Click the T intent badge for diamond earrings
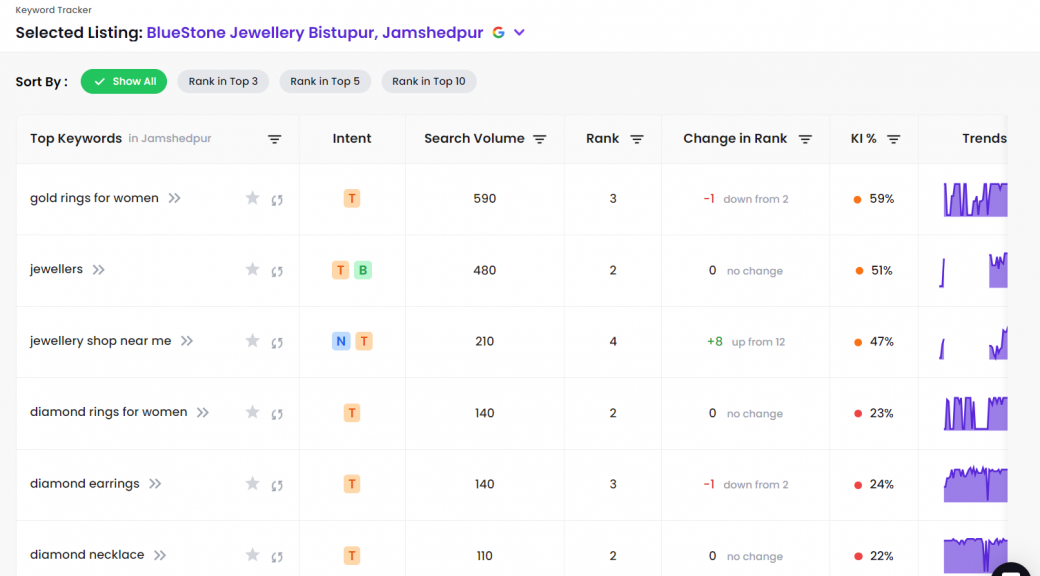This screenshot has height=576, width=1040. pyautogui.click(x=352, y=484)
